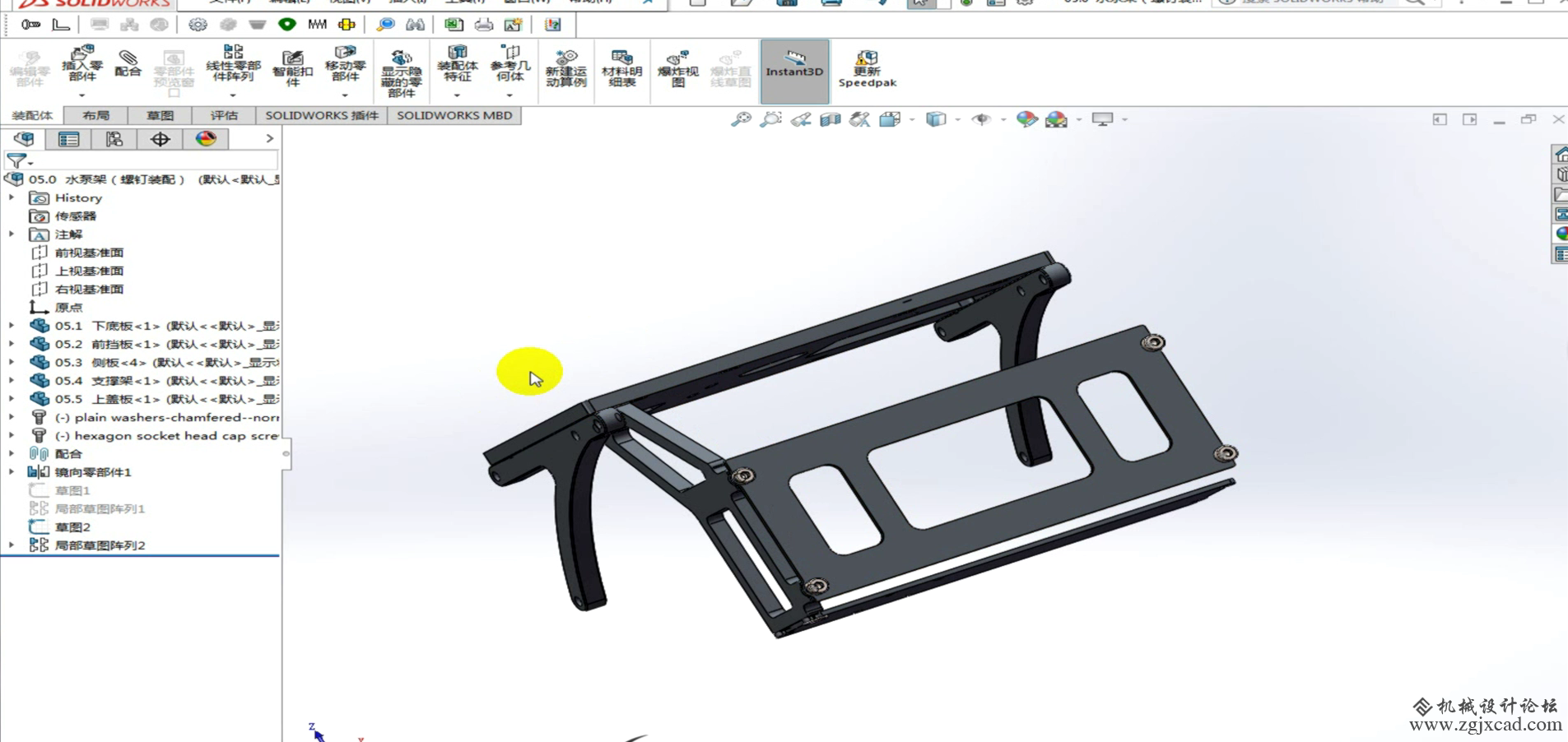
Task: Click the 插入零部件 (Insert Components) icon
Action: point(82,64)
